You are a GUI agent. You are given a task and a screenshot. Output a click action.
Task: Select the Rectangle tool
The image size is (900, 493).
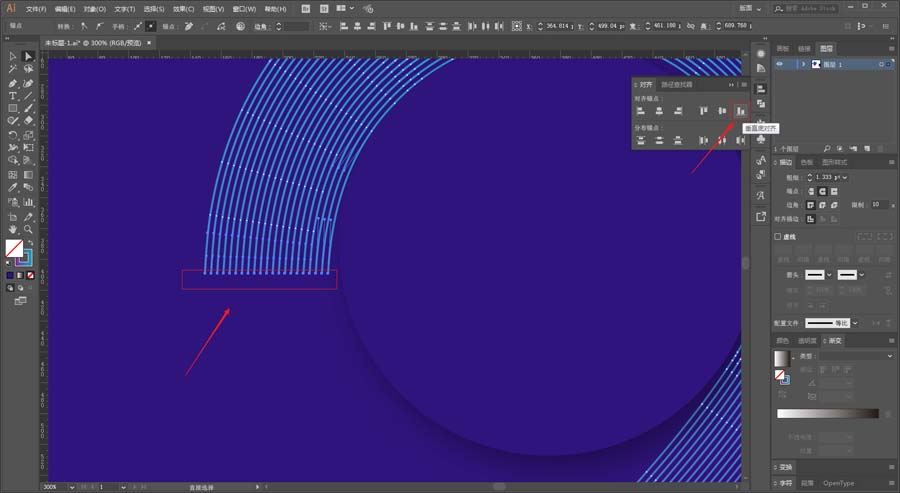tap(13, 108)
